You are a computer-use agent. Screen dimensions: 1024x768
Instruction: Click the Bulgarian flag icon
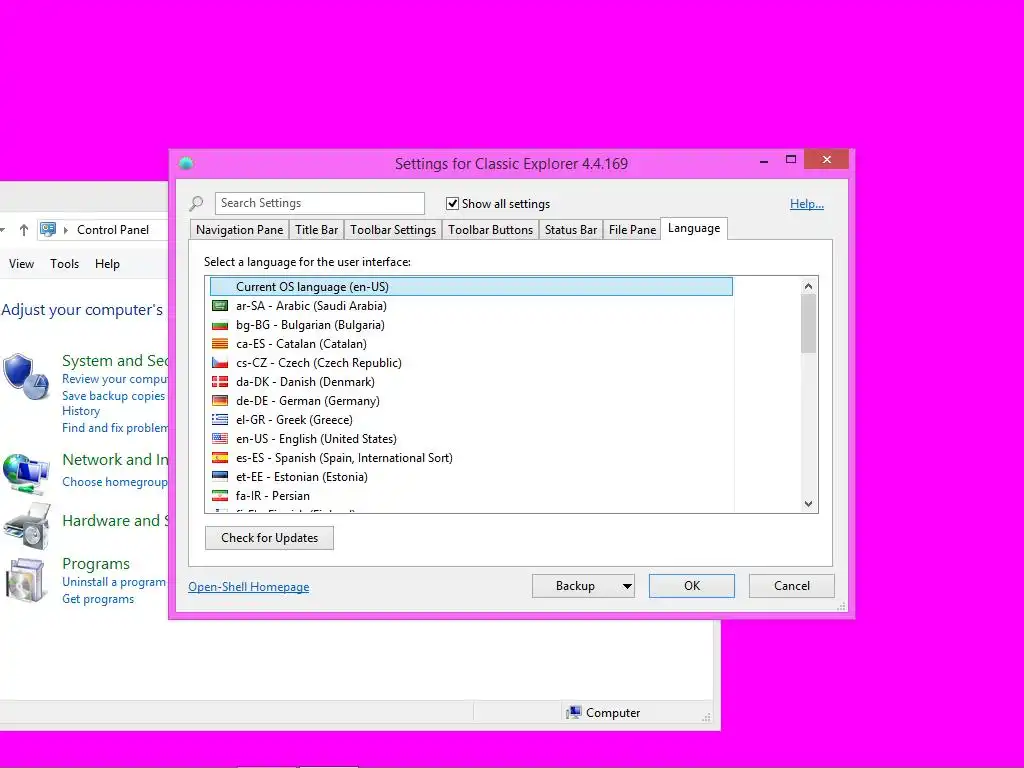220,325
